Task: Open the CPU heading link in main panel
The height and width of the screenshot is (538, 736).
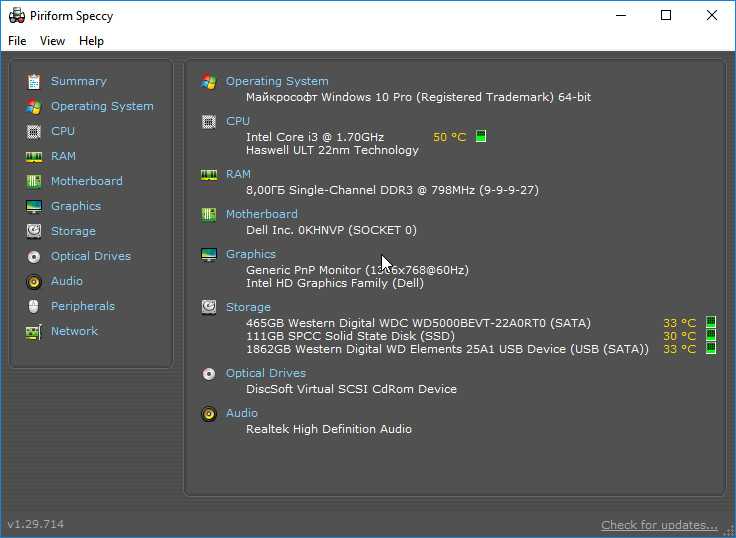Action: click(238, 121)
